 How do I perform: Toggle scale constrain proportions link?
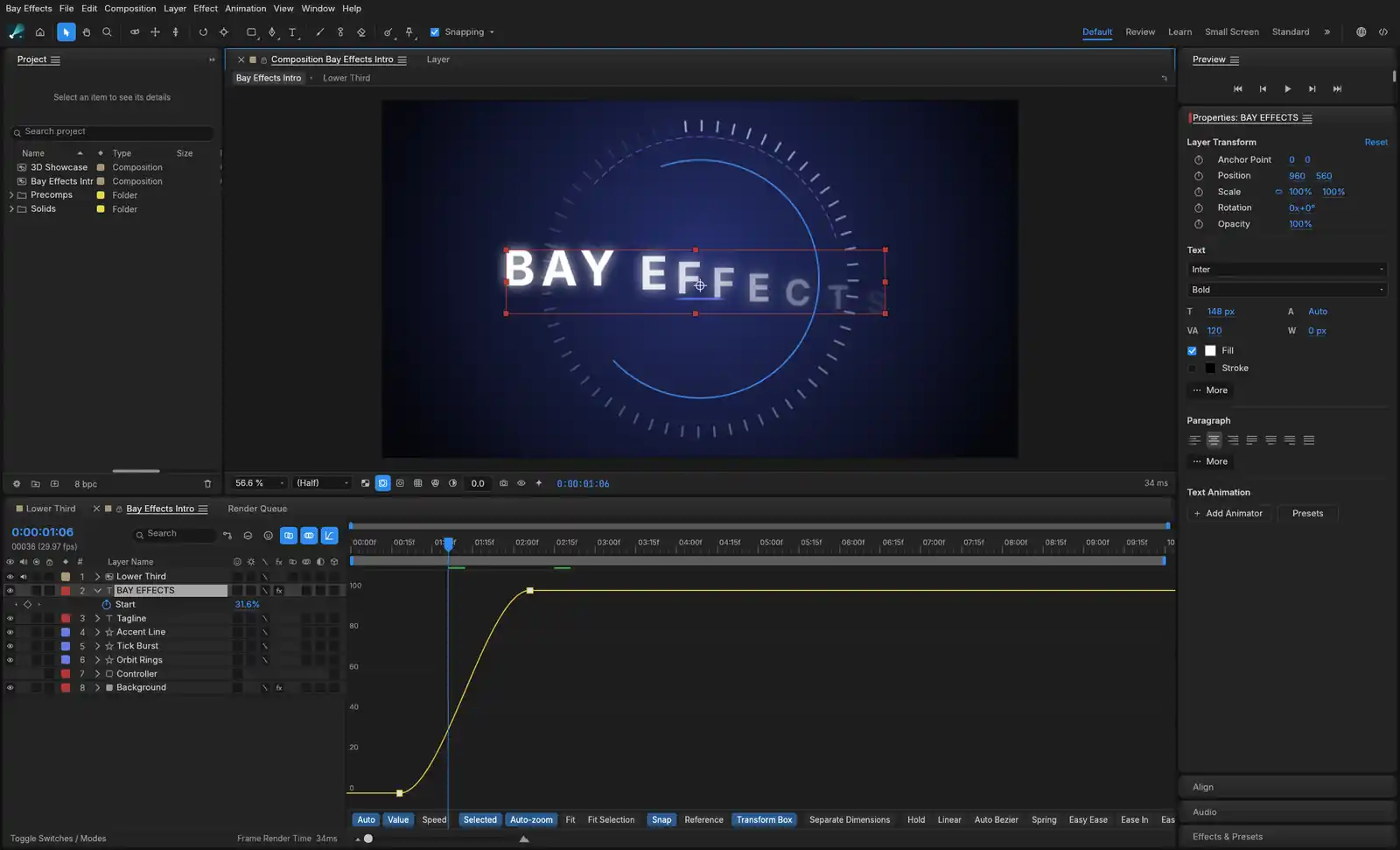(x=1278, y=192)
